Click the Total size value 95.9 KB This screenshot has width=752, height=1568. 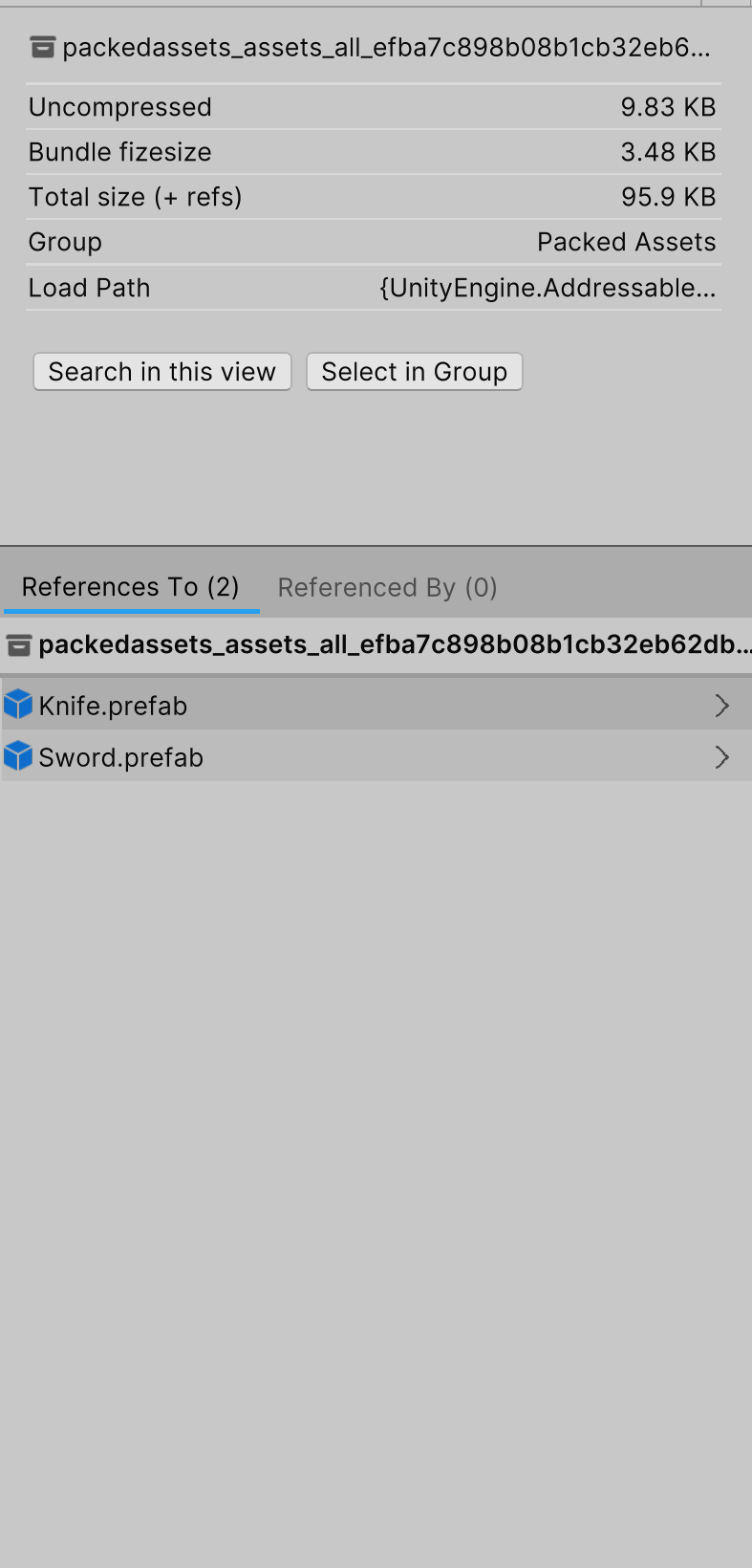click(668, 197)
